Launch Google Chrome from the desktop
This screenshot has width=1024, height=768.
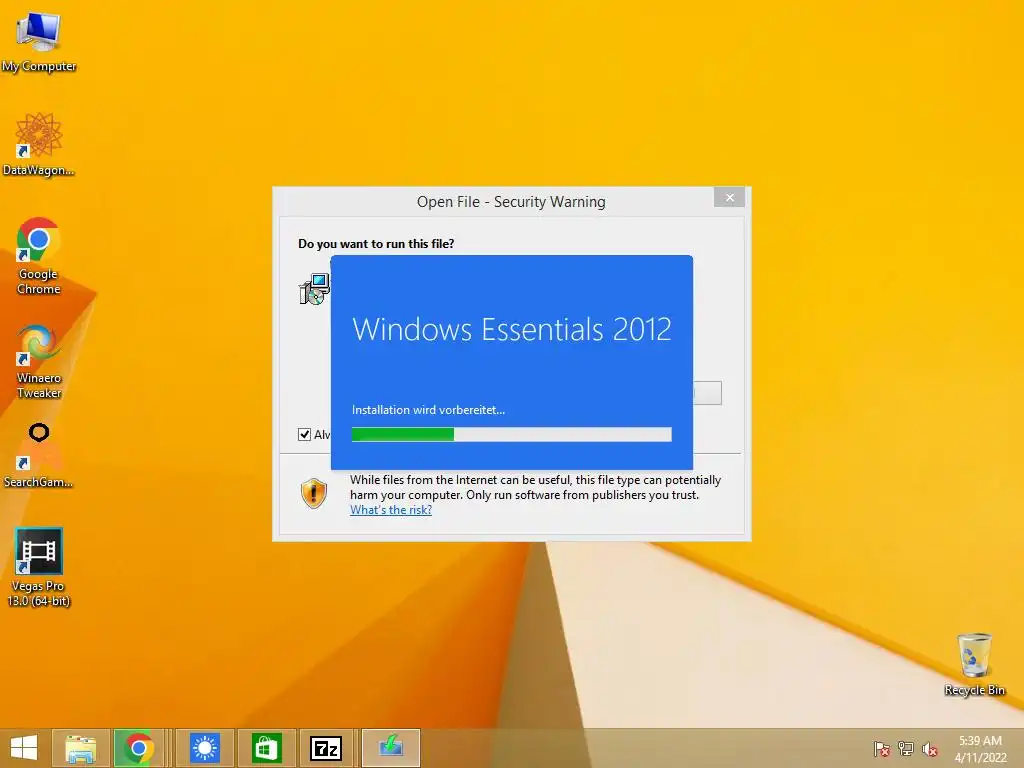tap(39, 255)
